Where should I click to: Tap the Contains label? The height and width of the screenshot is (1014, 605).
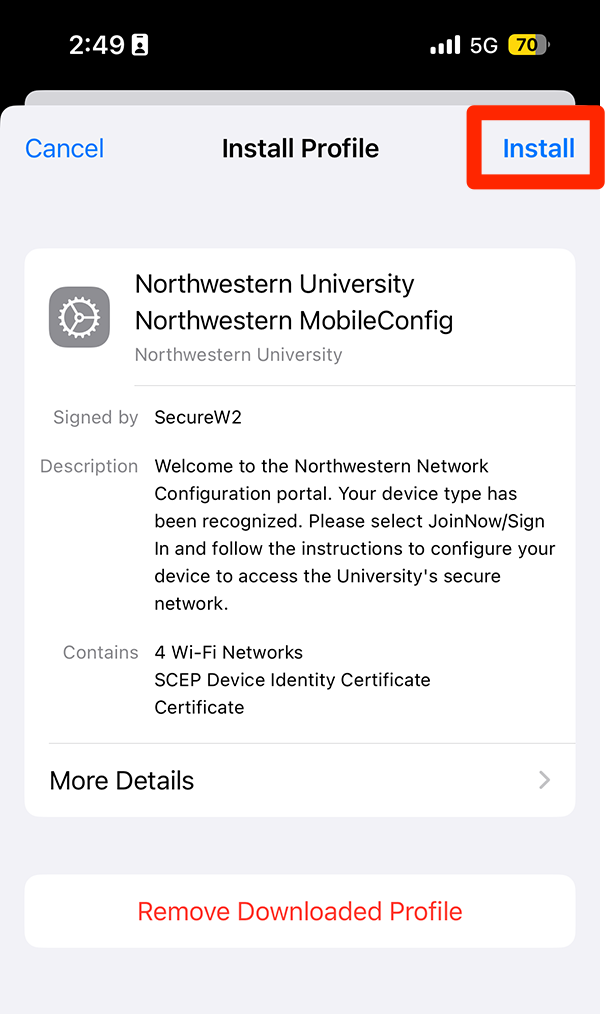pyautogui.click(x=100, y=652)
